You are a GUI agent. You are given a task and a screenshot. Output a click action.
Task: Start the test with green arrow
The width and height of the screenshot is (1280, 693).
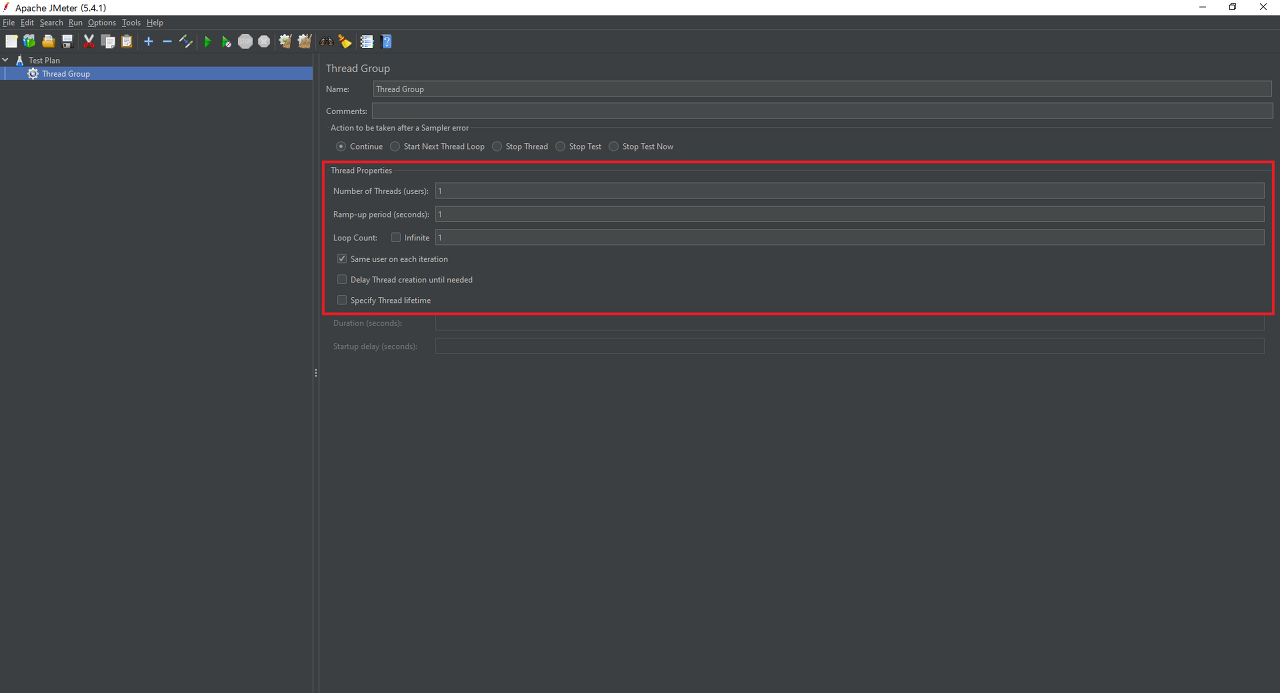(x=208, y=41)
